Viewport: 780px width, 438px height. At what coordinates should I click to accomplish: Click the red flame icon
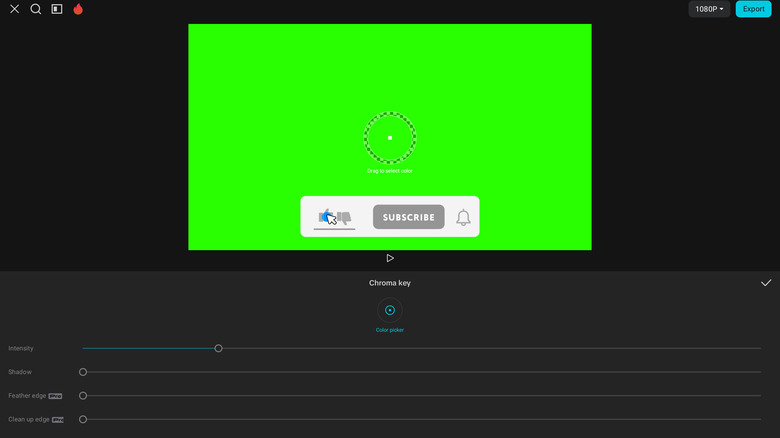click(x=78, y=9)
